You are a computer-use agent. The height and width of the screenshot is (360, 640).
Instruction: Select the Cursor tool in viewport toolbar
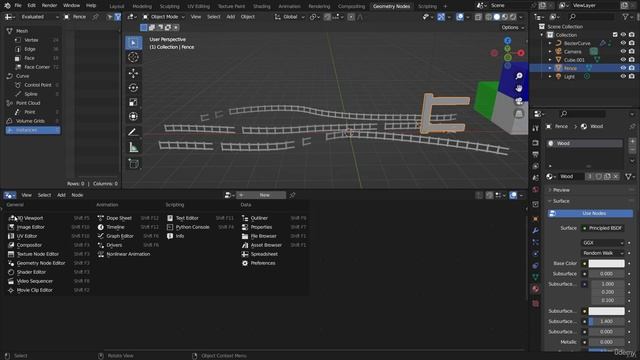[x=133, y=57]
